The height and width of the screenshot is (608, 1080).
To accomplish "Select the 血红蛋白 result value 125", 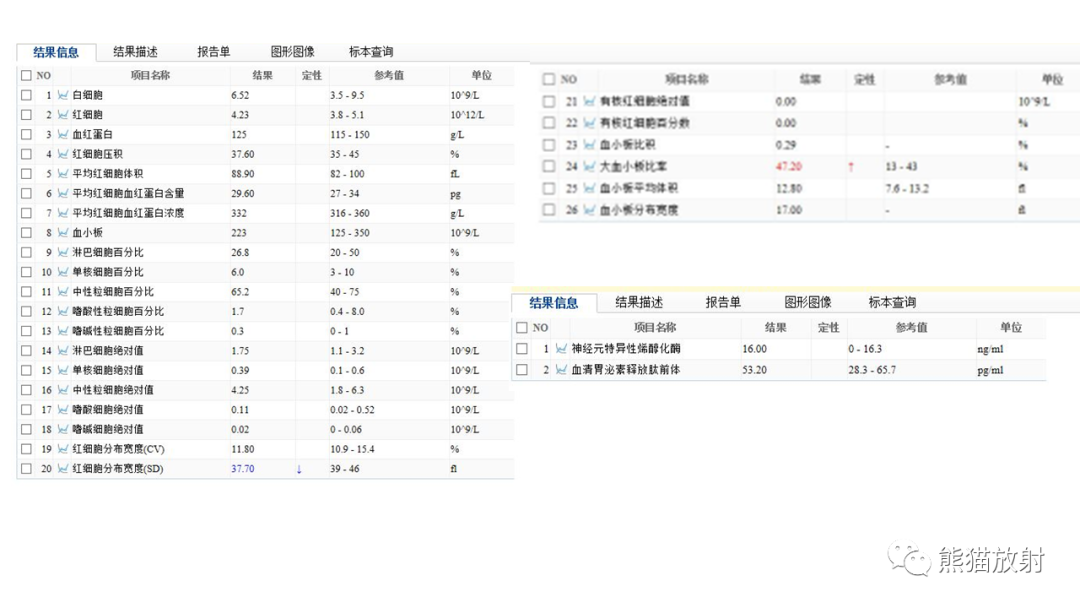I will (x=238, y=134).
